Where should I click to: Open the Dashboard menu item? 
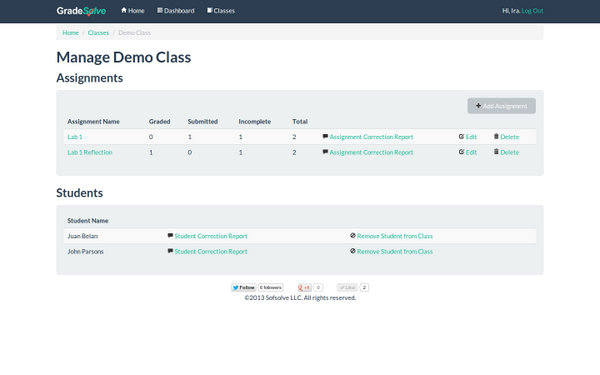[176, 11]
